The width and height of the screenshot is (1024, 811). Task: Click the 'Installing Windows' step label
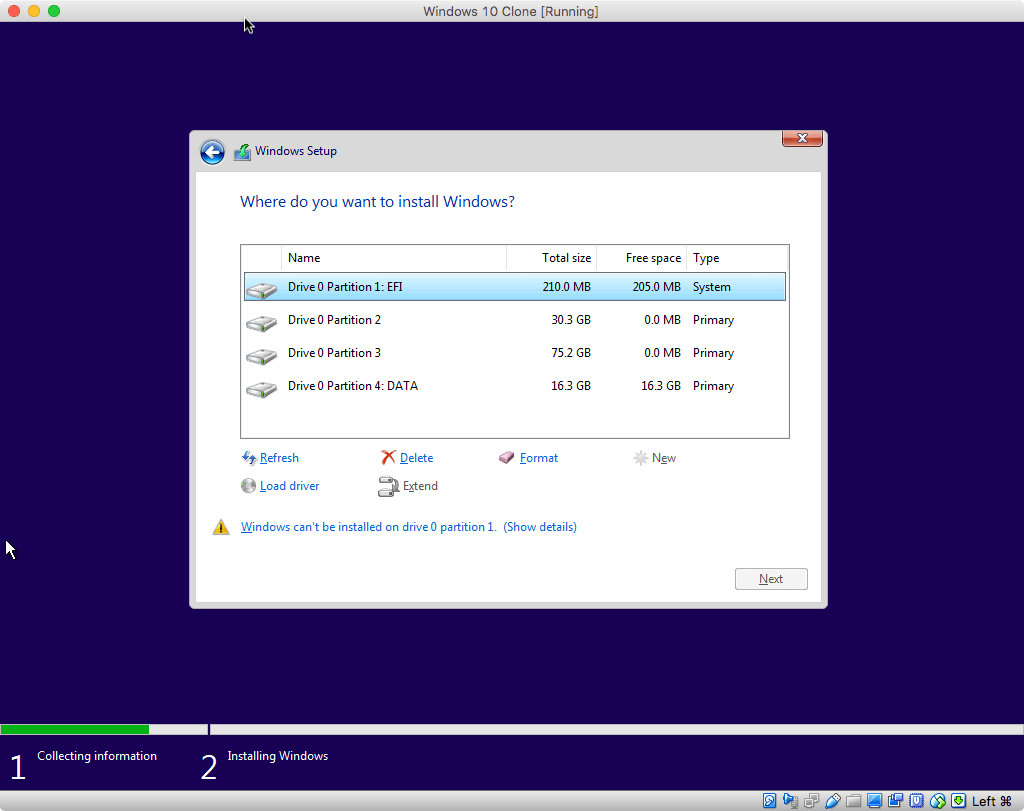click(x=278, y=755)
